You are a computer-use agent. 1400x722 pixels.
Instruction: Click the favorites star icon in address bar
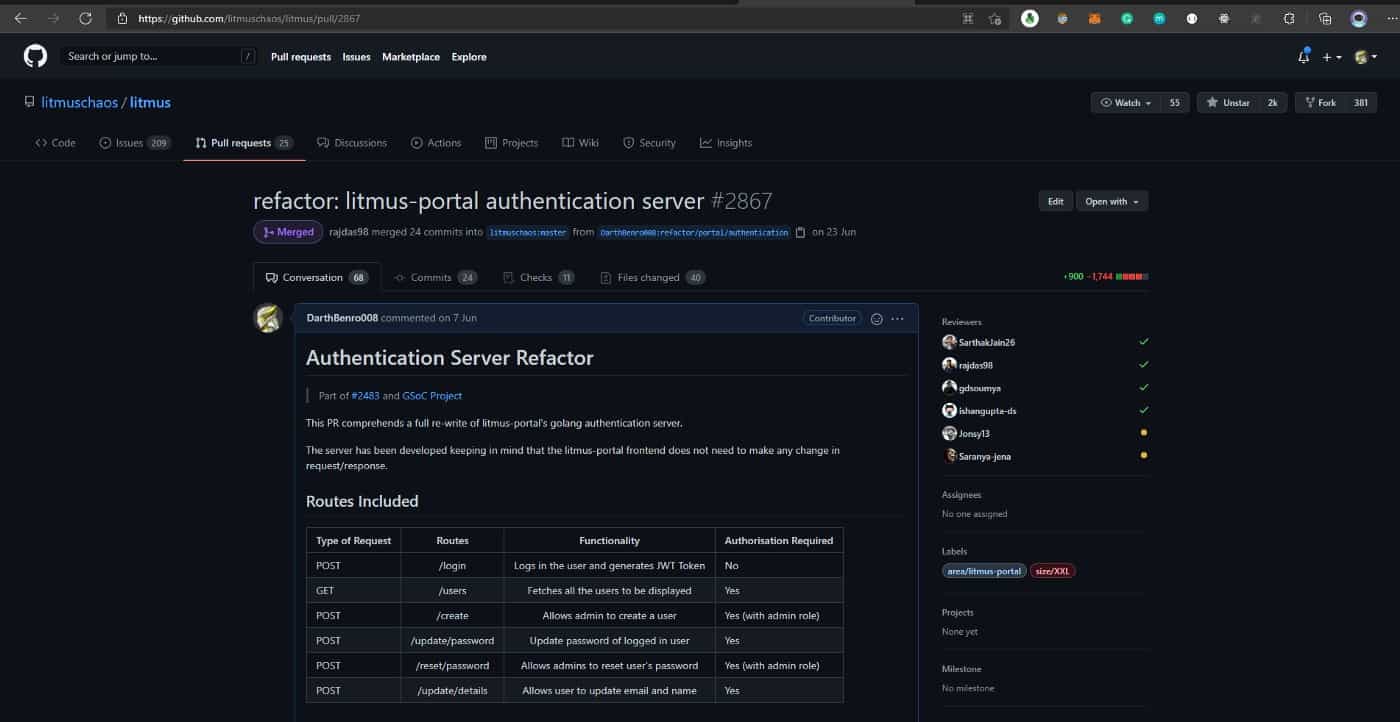point(995,18)
